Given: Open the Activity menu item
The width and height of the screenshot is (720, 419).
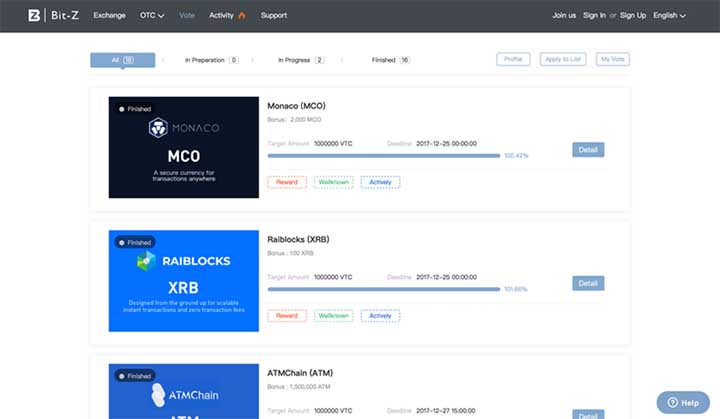Looking at the screenshot, I should point(221,15).
